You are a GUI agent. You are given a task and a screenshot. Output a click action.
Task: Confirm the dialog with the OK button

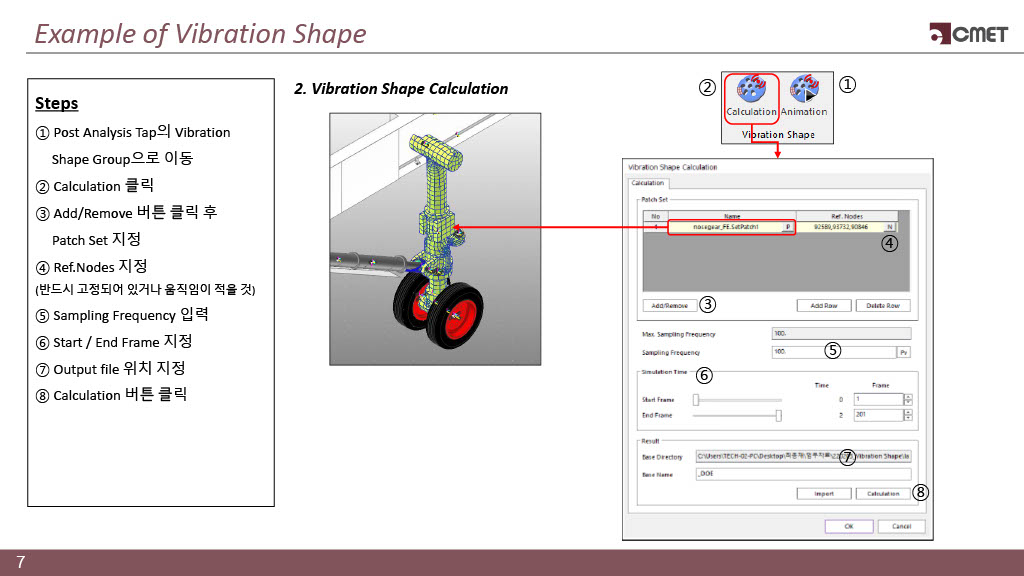tap(849, 526)
